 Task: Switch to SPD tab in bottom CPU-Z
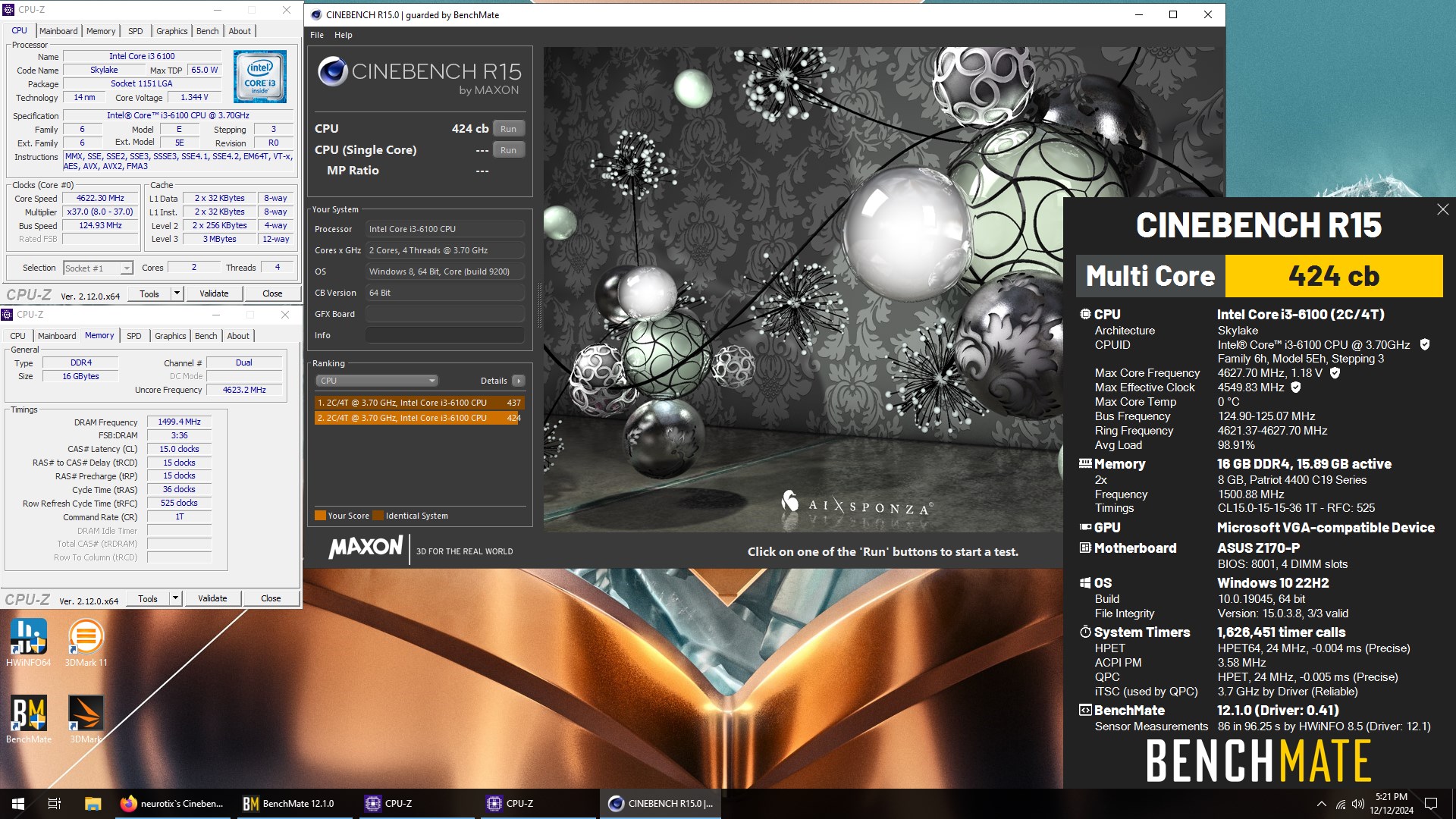pyautogui.click(x=133, y=336)
